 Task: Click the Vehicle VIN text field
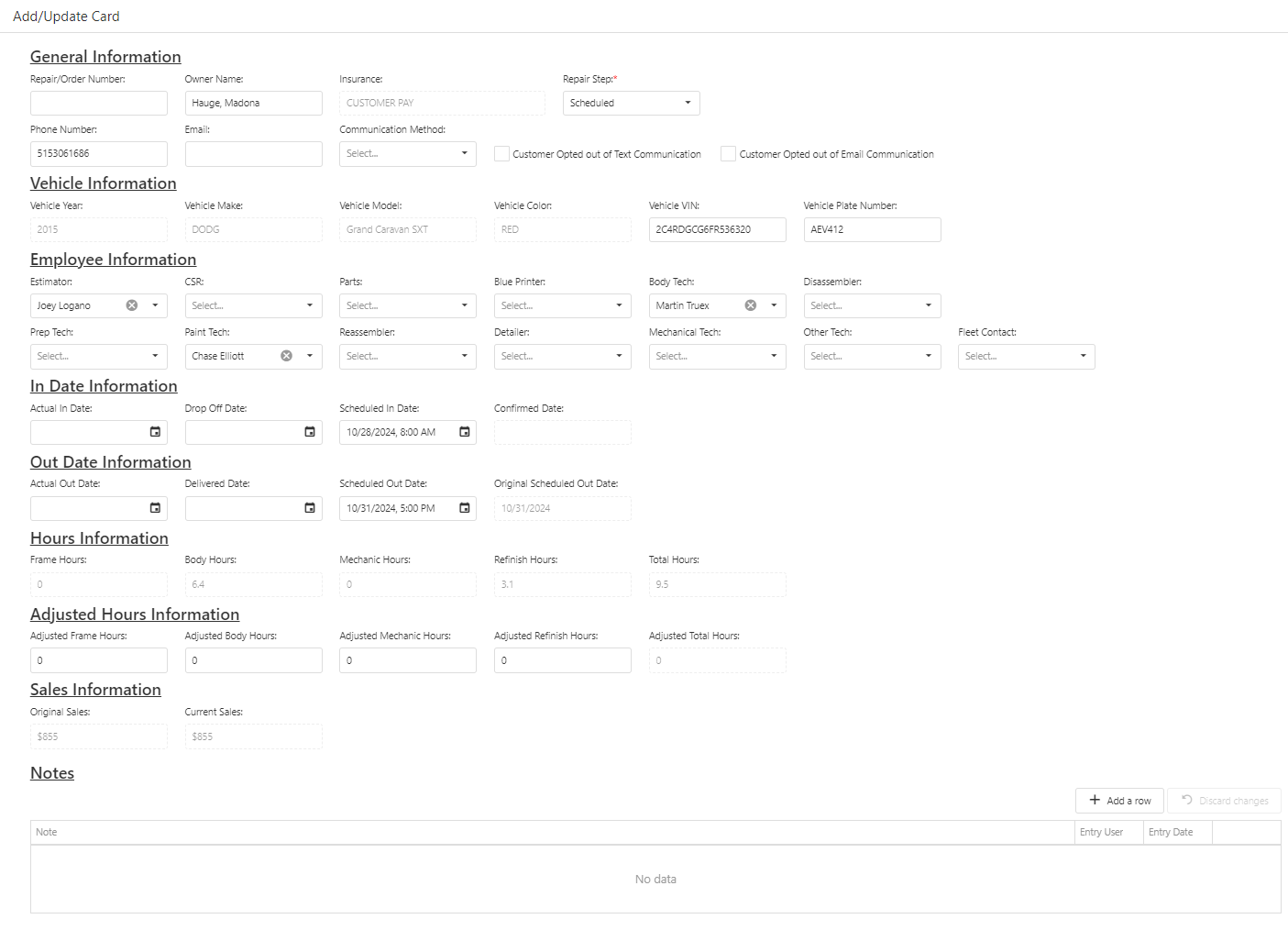click(717, 229)
